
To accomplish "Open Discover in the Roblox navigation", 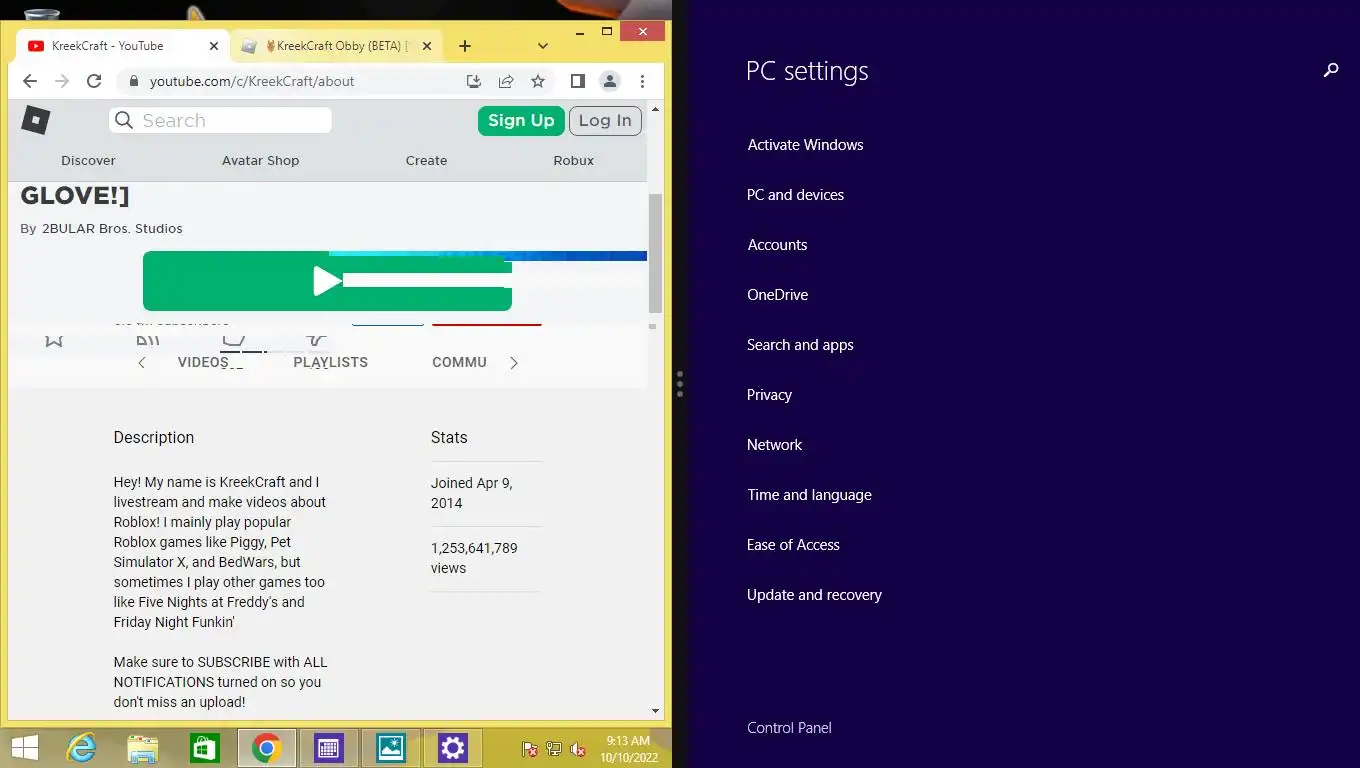I will (88, 160).
